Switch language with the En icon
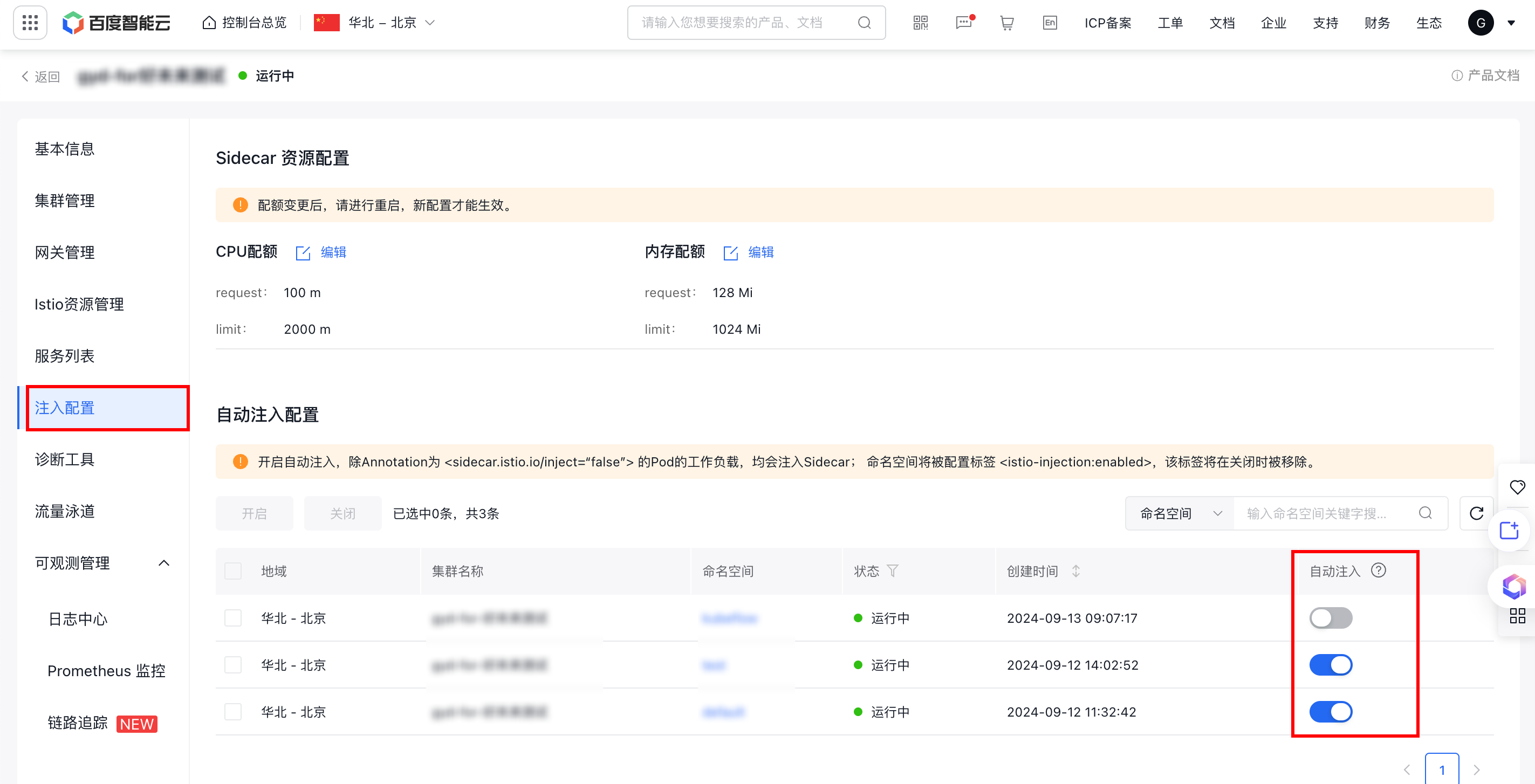Image resolution: width=1535 pixels, height=784 pixels. click(x=1050, y=23)
